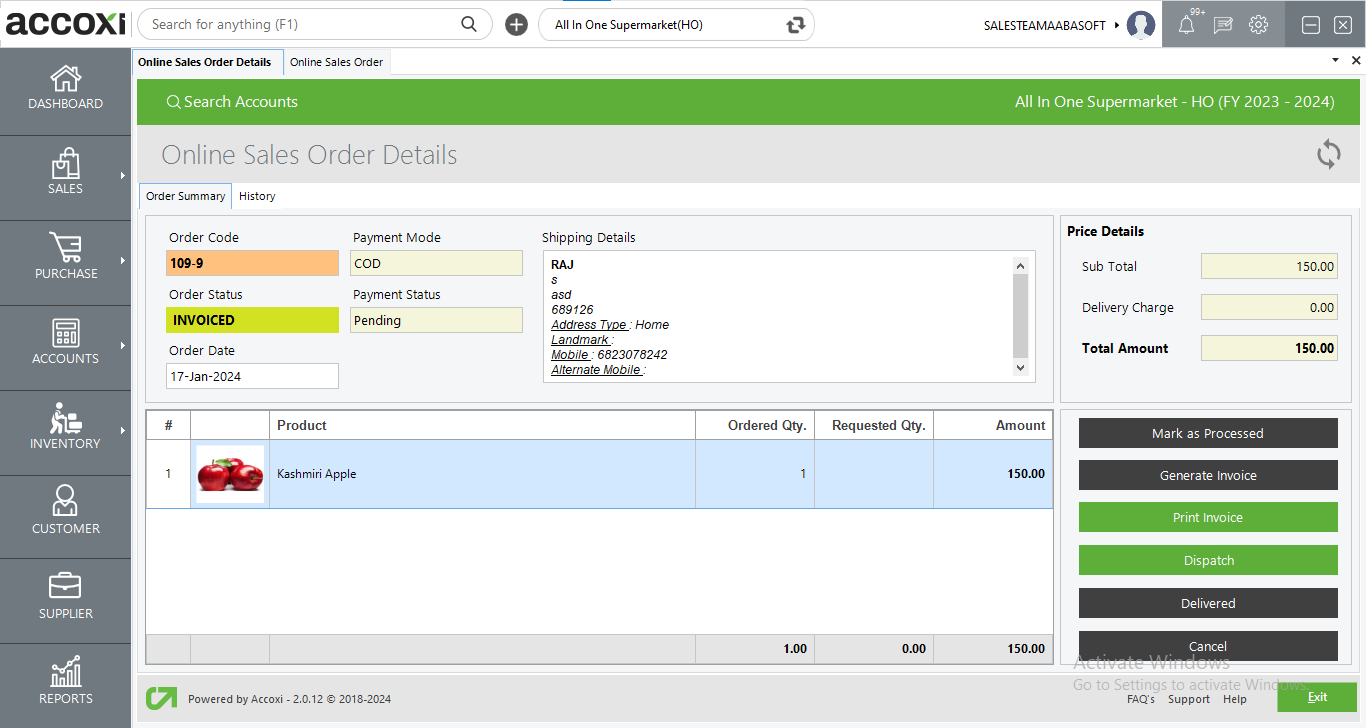
Task: Click the Print Invoice button
Action: tap(1207, 517)
